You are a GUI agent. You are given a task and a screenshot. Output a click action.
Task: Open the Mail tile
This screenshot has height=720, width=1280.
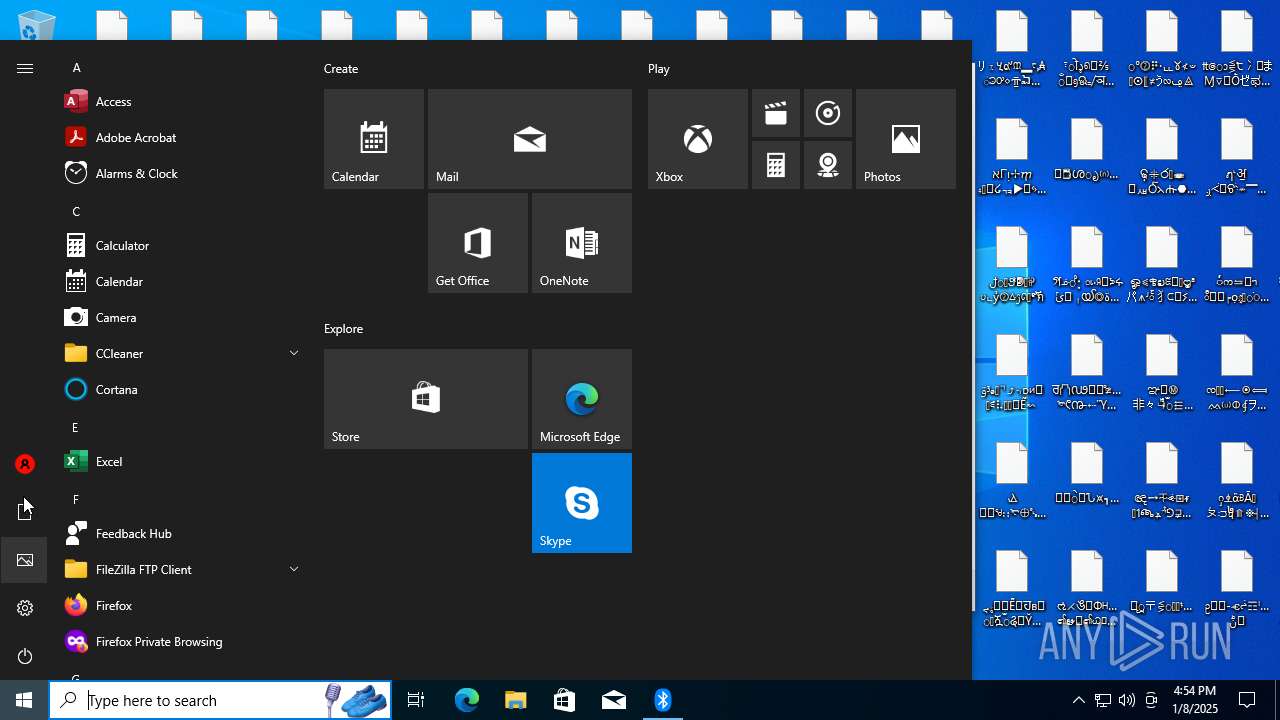pos(530,139)
